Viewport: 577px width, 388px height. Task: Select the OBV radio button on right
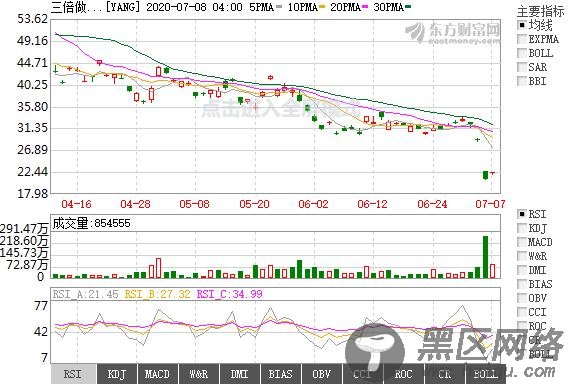[x=521, y=298]
